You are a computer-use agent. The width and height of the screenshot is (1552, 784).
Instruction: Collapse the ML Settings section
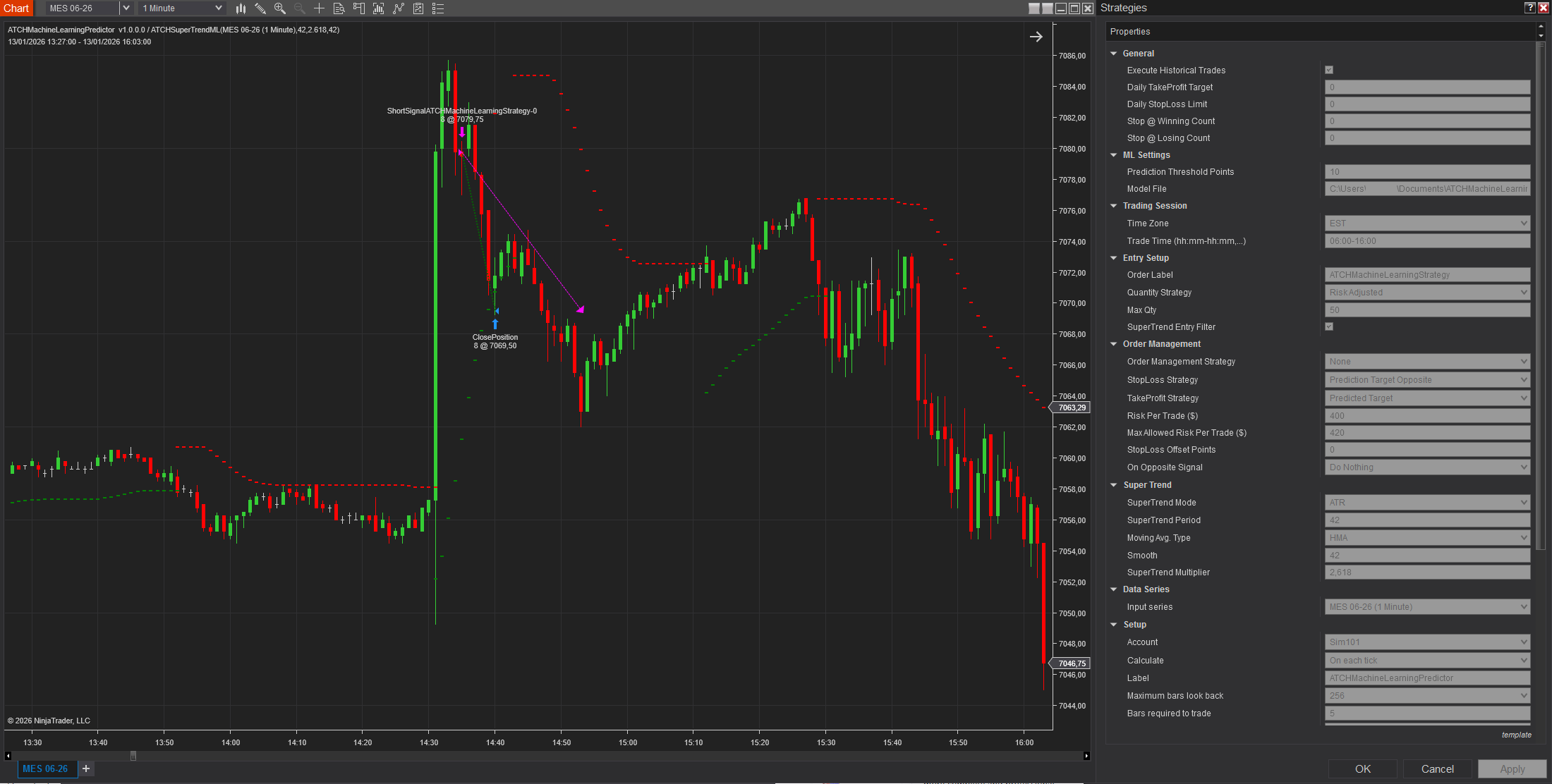(x=1114, y=155)
